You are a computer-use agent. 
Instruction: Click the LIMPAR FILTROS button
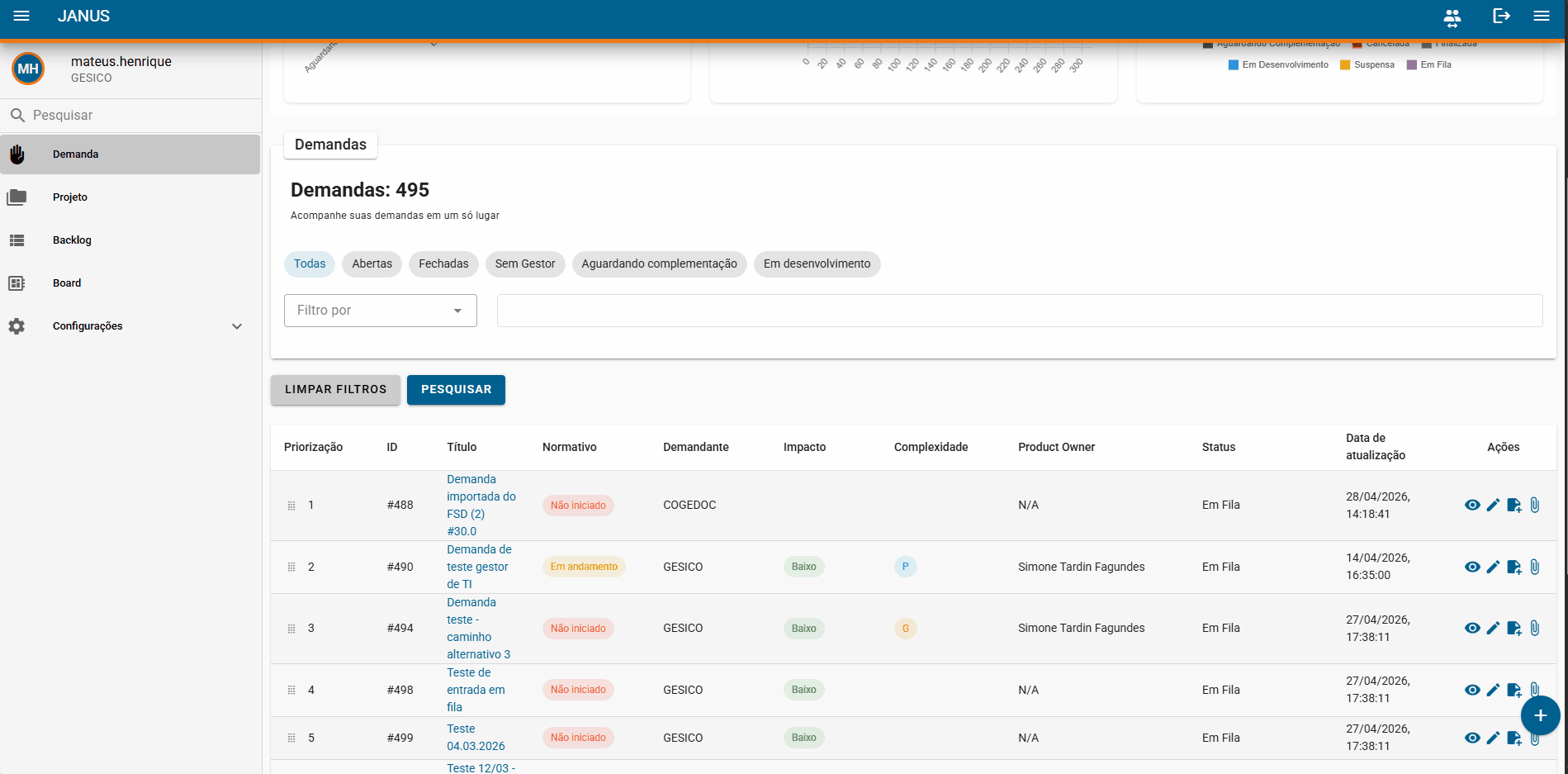(x=335, y=390)
